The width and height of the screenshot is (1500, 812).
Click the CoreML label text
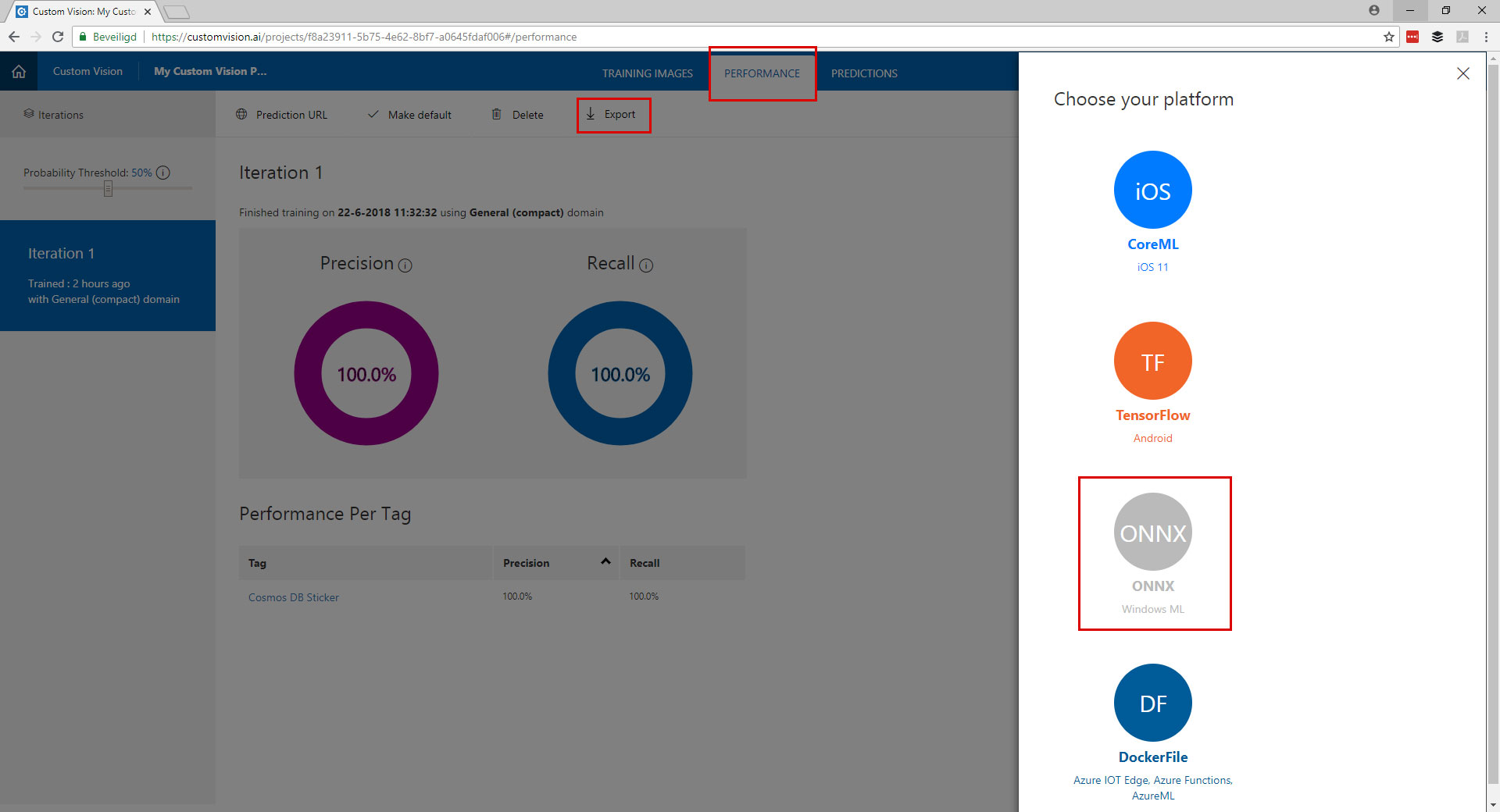pyautogui.click(x=1153, y=244)
